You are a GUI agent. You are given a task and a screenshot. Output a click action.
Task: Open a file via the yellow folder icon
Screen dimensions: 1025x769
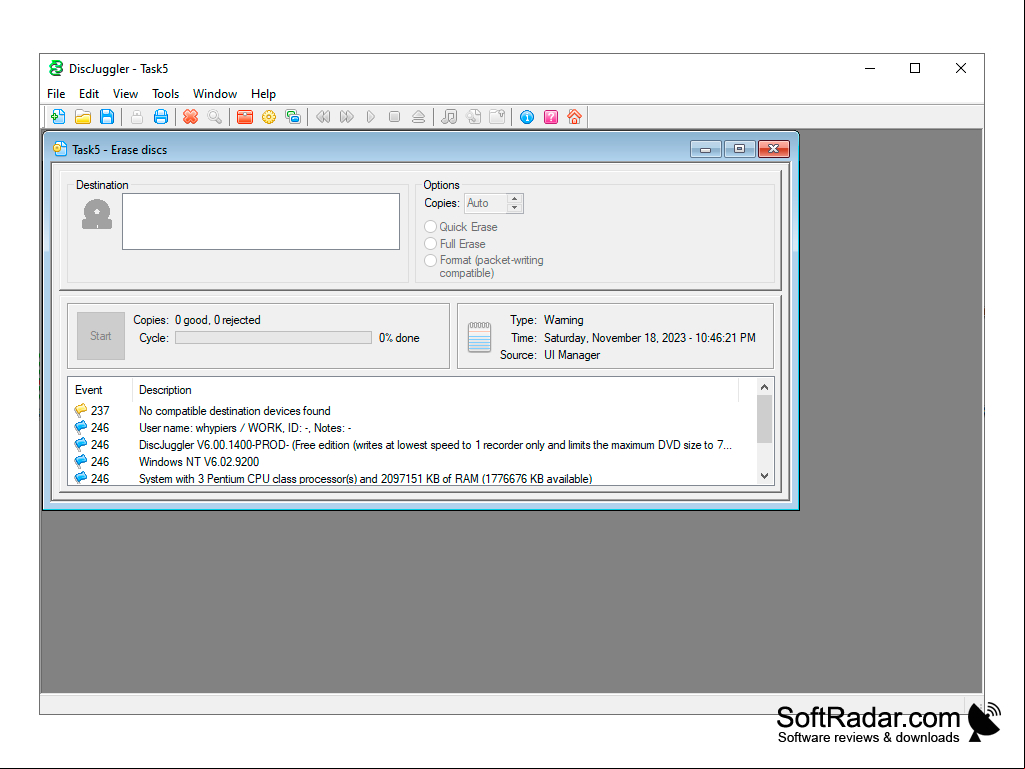[x=83, y=117]
